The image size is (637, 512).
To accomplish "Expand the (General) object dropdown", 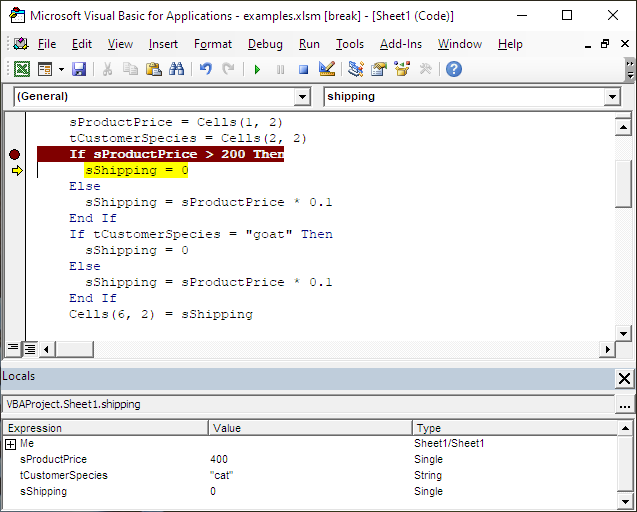I will (302, 97).
